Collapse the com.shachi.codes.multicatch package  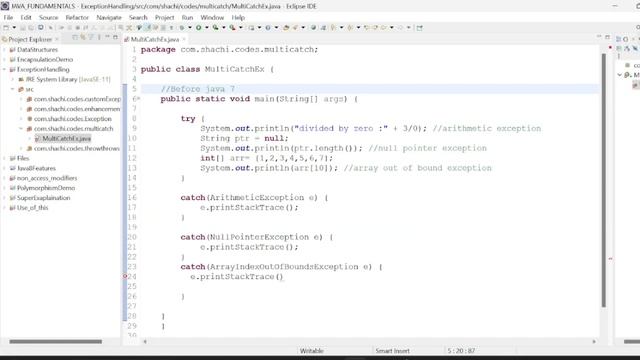pos(21,129)
